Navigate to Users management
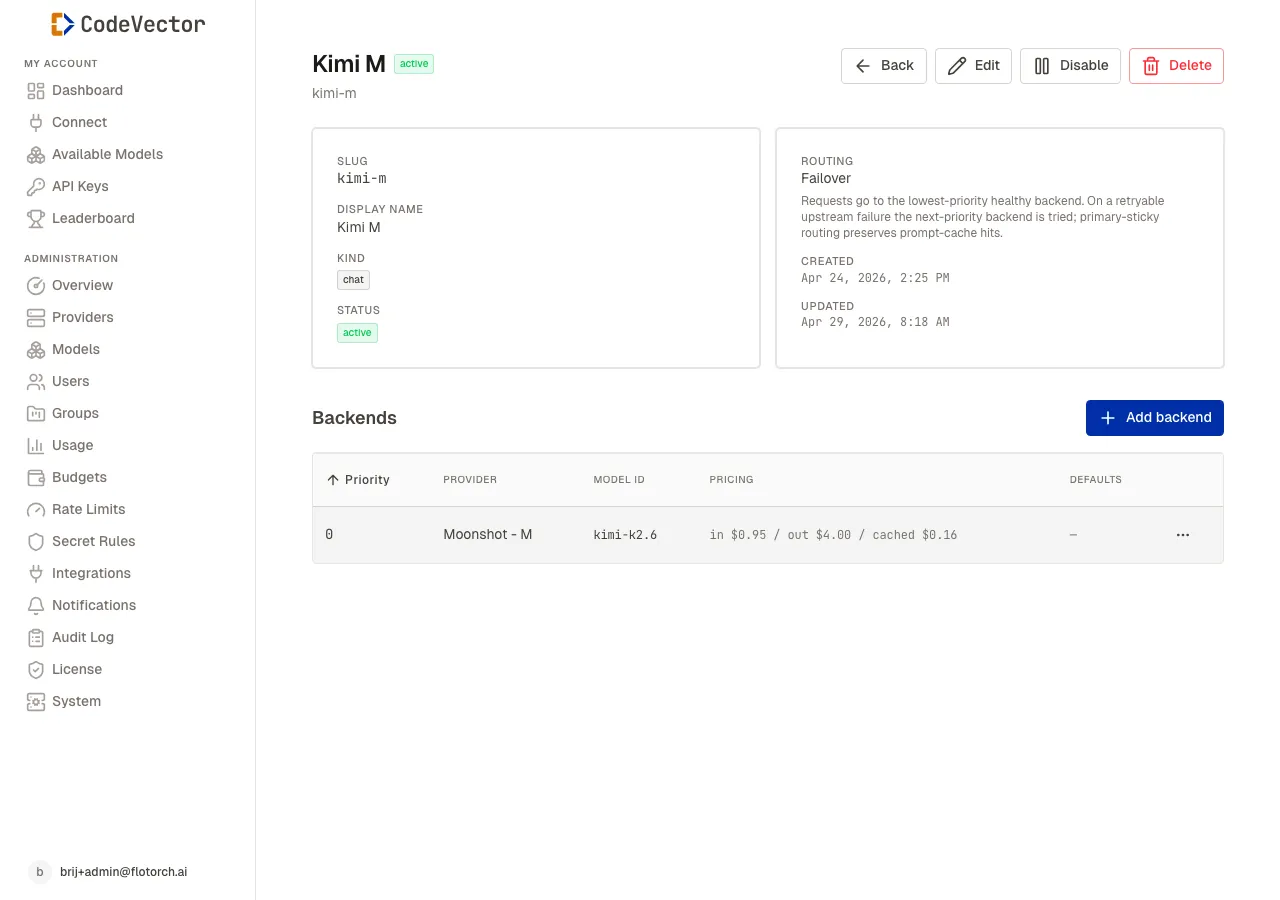1280x900 pixels. (x=71, y=381)
